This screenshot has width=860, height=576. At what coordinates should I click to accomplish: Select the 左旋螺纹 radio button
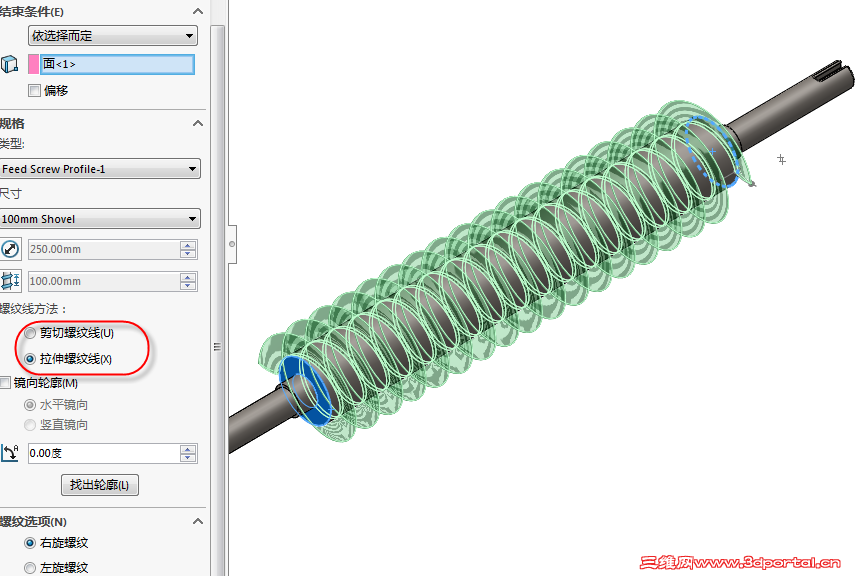click(x=30, y=568)
